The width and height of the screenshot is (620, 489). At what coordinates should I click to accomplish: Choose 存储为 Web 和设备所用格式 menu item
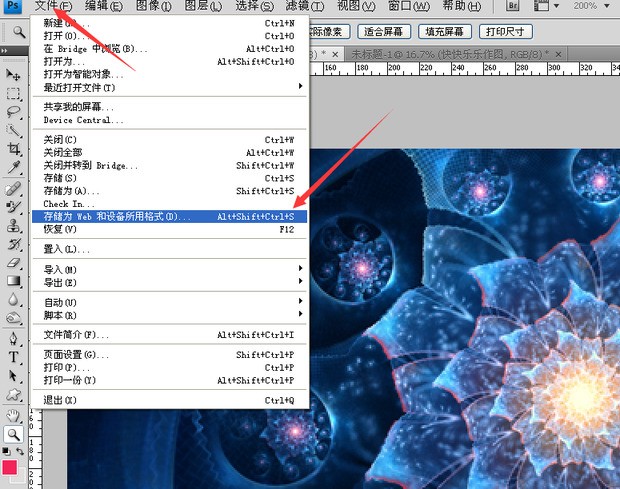click(116, 216)
